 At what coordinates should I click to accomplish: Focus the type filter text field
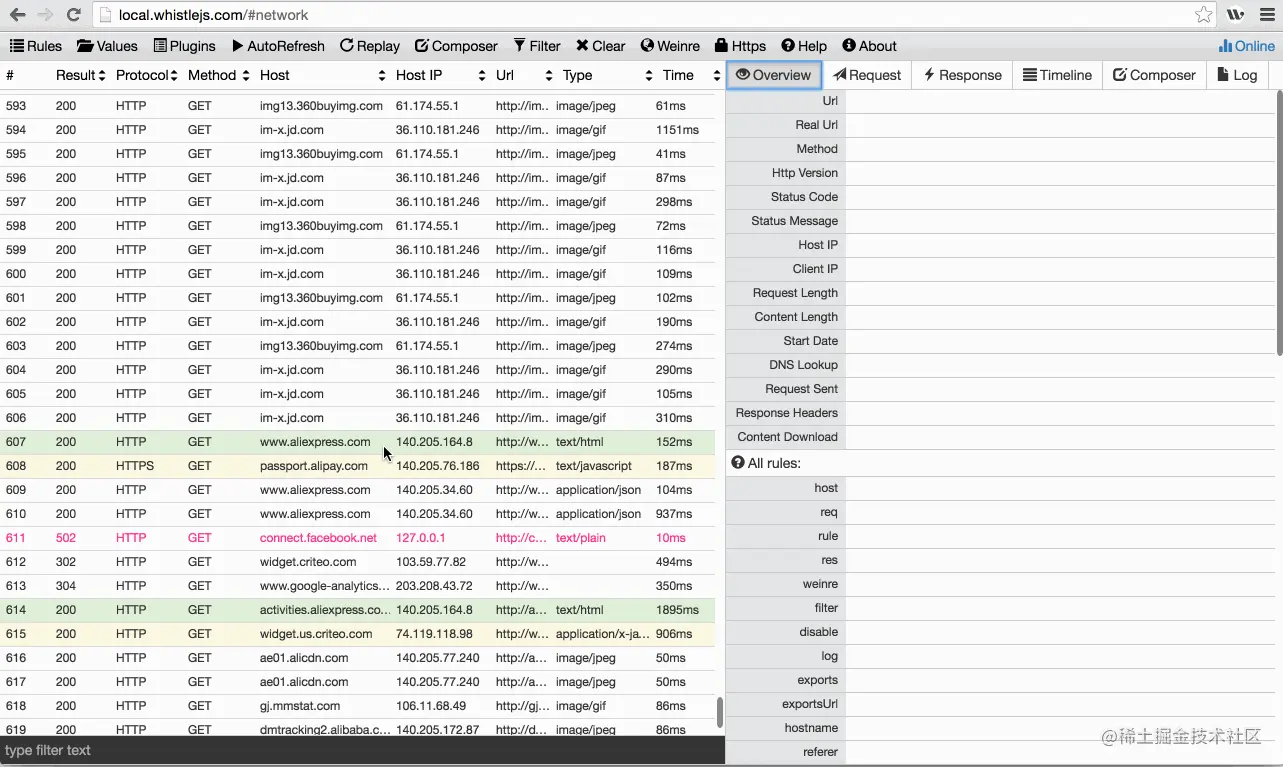coord(362,750)
